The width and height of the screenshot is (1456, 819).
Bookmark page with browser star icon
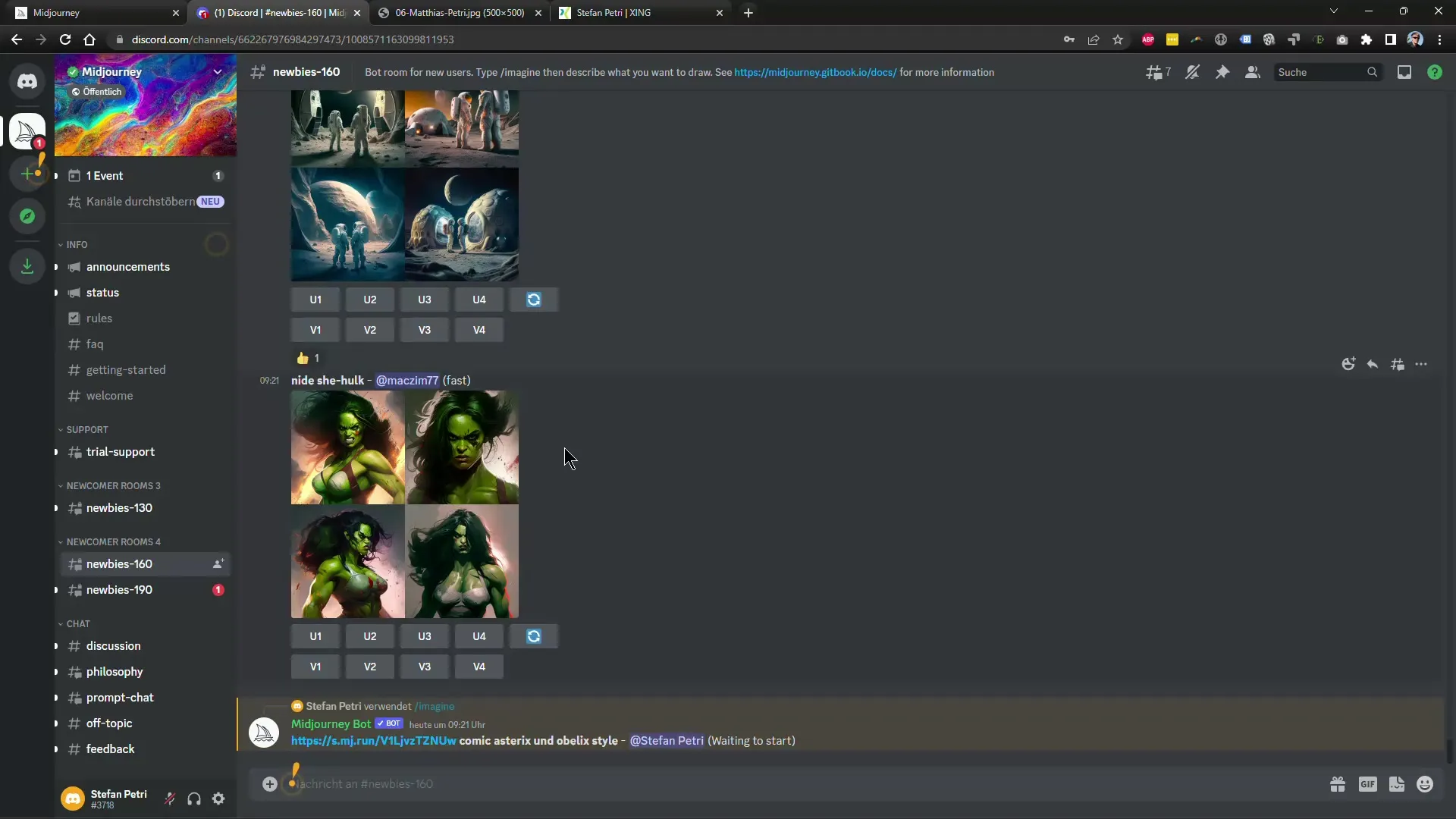click(1118, 39)
